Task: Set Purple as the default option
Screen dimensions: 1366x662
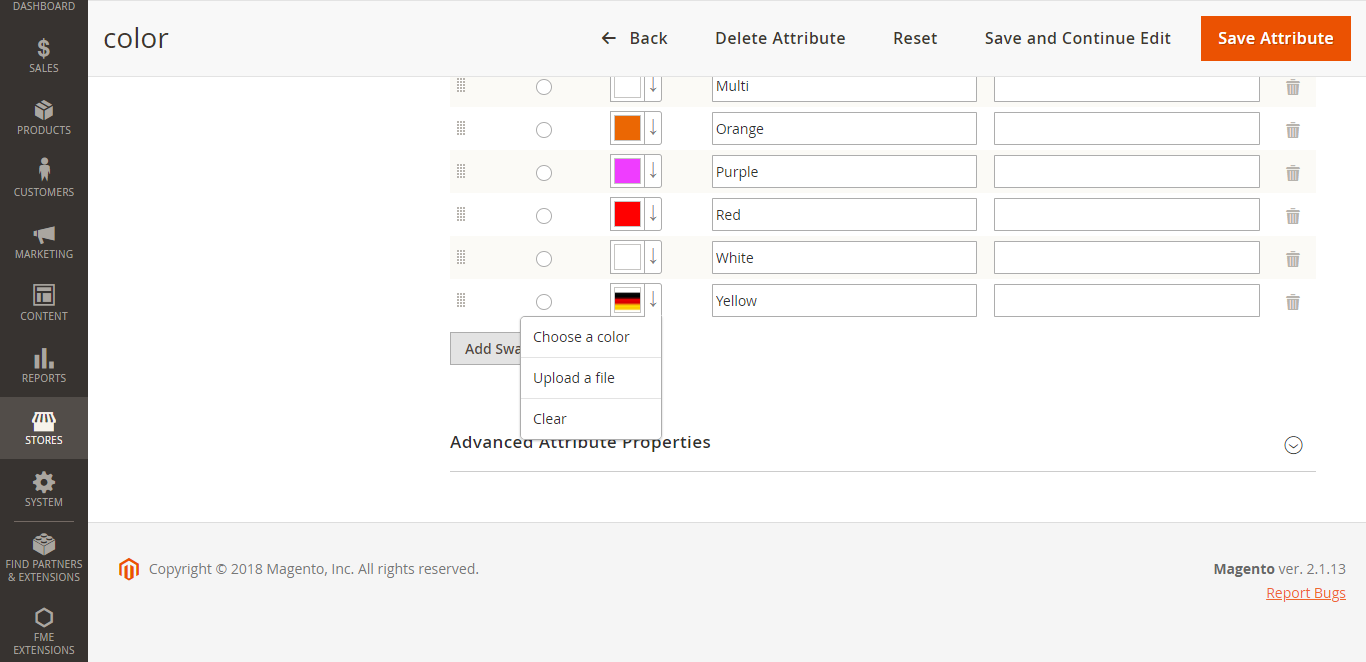Action: click(544, 173)
